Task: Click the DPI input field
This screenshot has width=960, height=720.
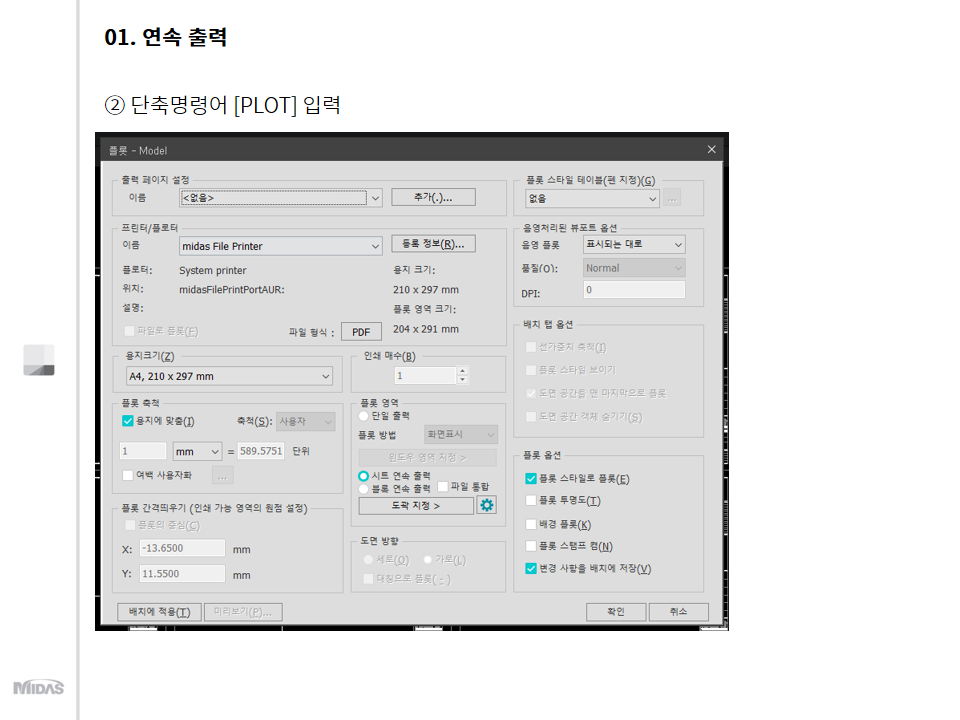Action: tap(634, 290)
